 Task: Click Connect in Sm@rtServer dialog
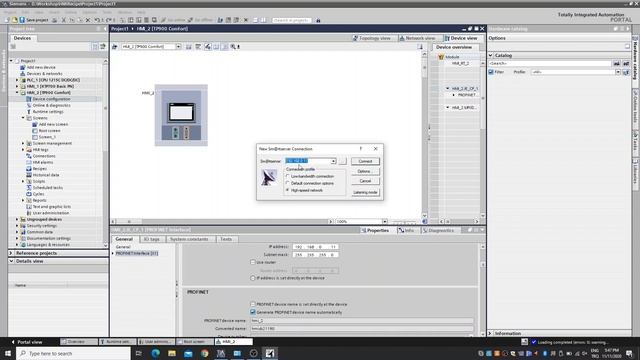pos(365,161)
